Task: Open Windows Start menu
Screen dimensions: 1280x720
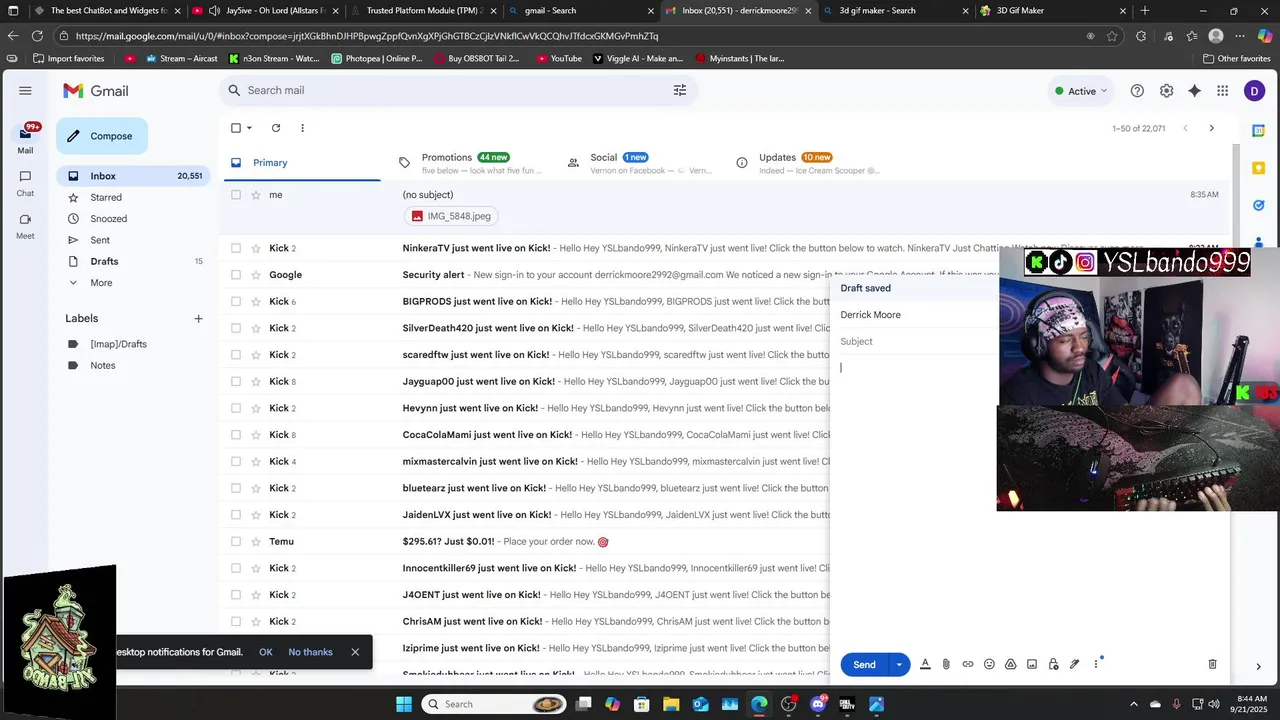Action: 404,704
